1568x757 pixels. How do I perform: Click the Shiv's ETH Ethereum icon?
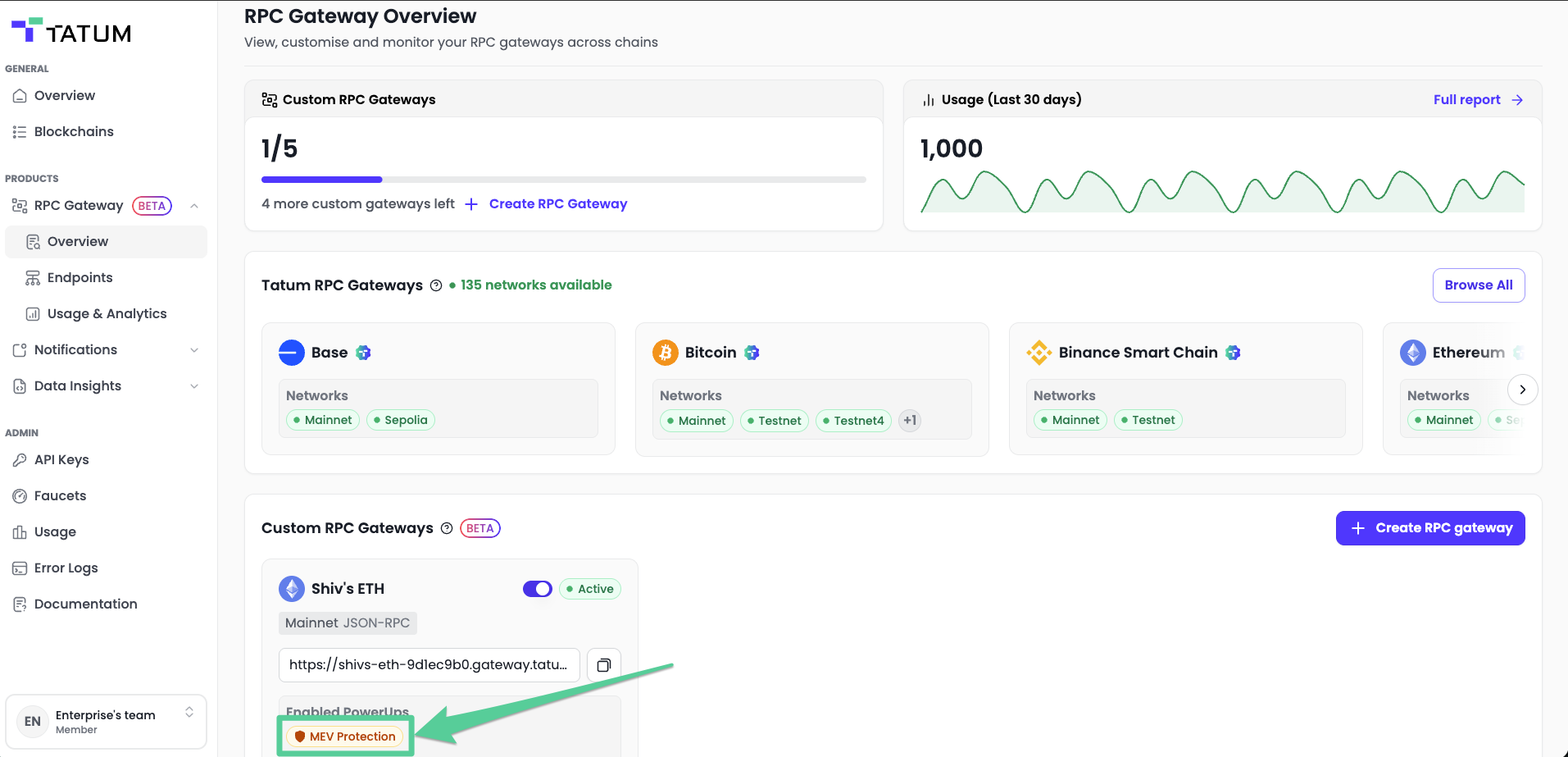pyautogui.click(x=292, y=589)
